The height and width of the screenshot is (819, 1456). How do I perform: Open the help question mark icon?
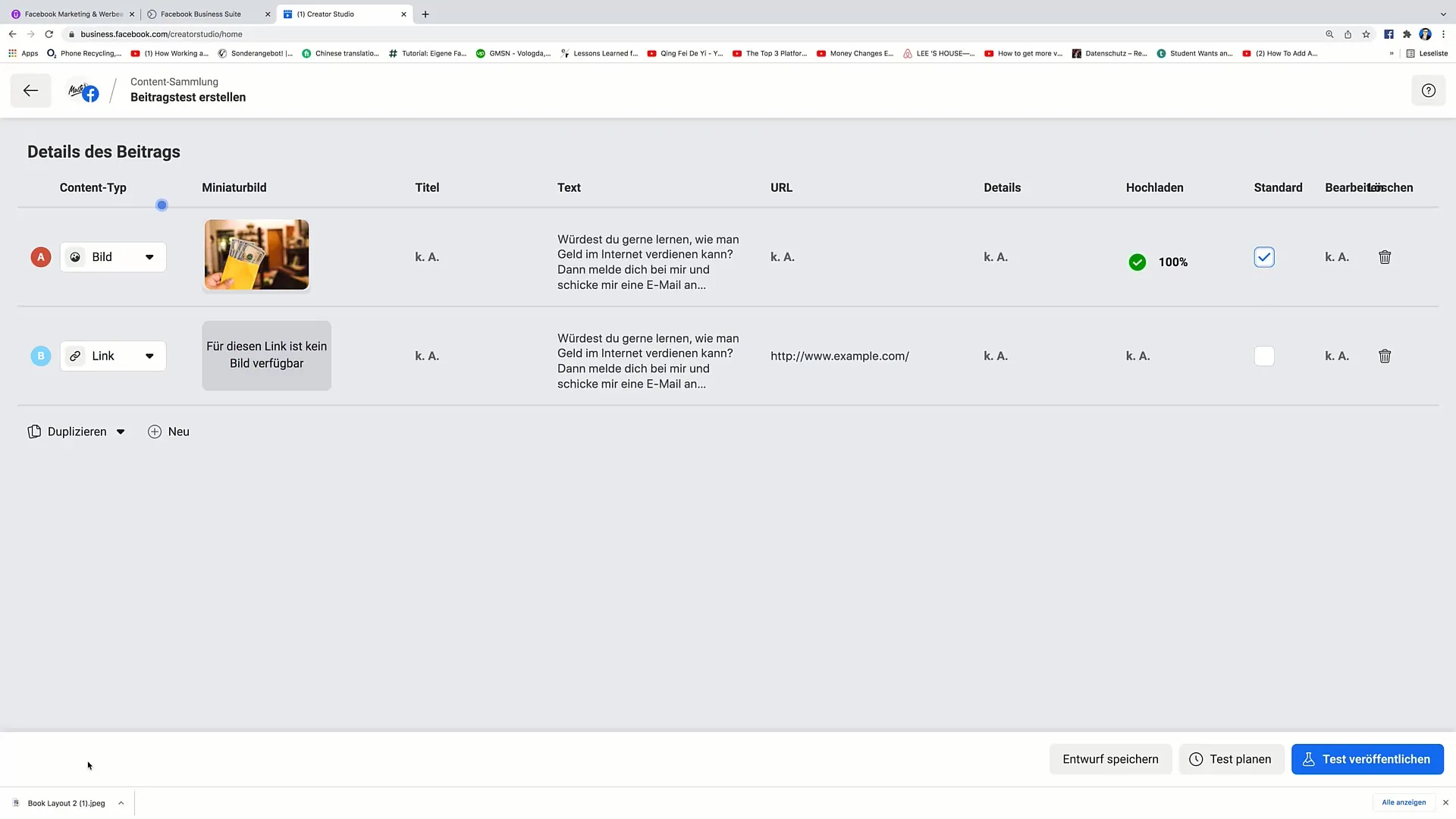pos(1428,90)
